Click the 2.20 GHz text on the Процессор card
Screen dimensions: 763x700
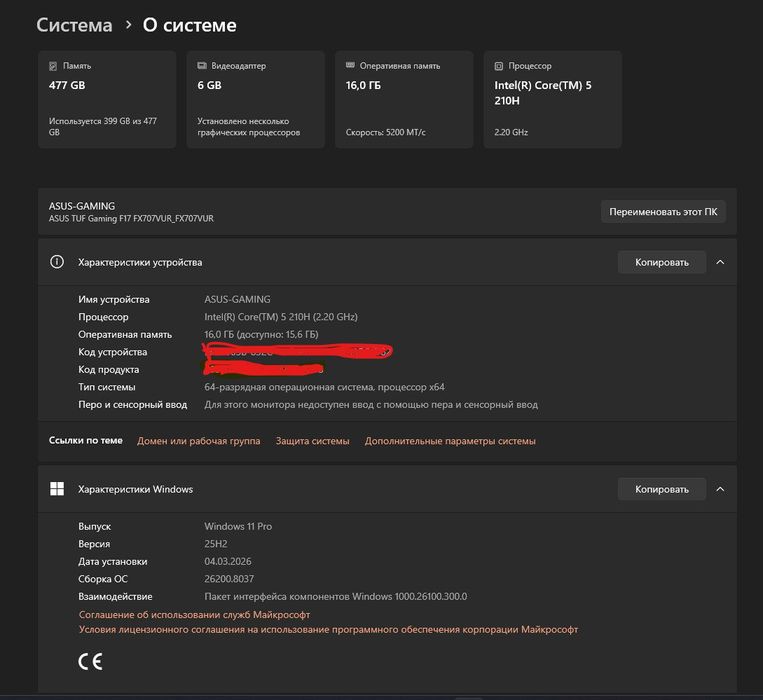[511, 132]
